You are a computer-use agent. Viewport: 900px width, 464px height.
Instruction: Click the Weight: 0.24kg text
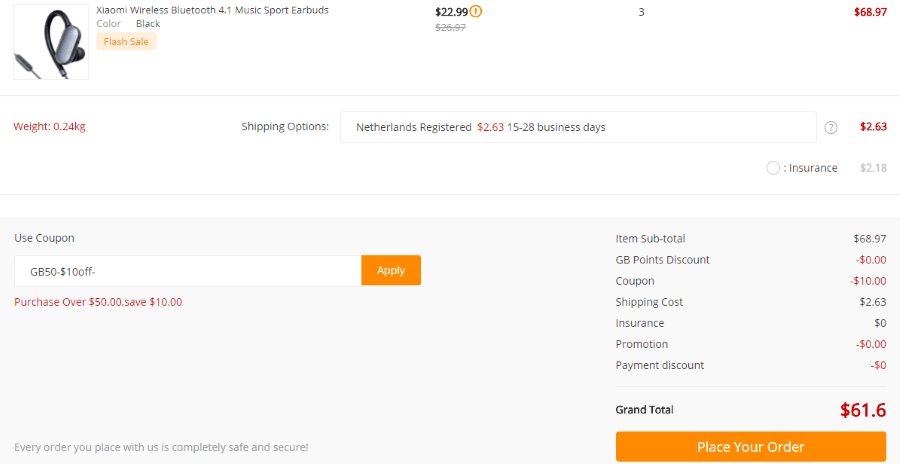(49, 126)
